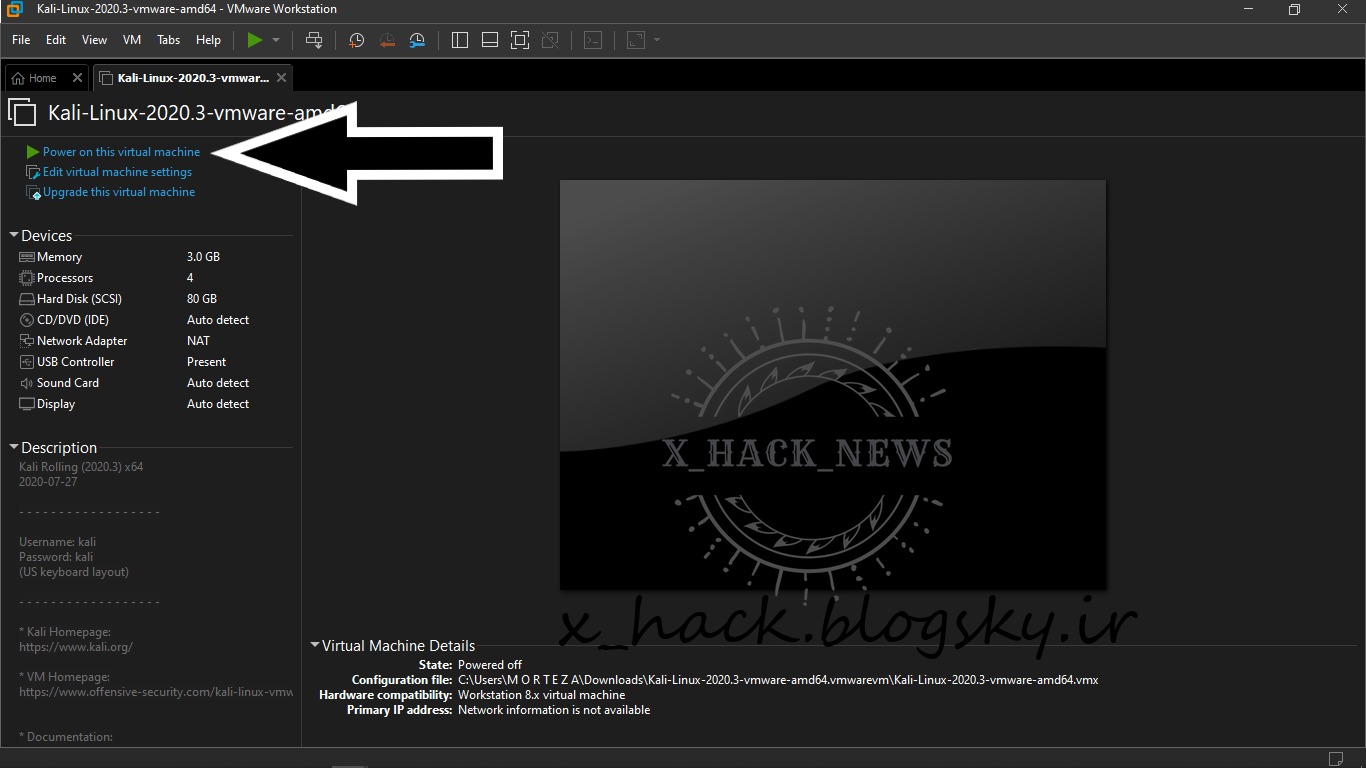Click the Hard Disk (SCSI) icon
Image resolution: width=1366 pixels, height=768 pixels.
(27, 299)
